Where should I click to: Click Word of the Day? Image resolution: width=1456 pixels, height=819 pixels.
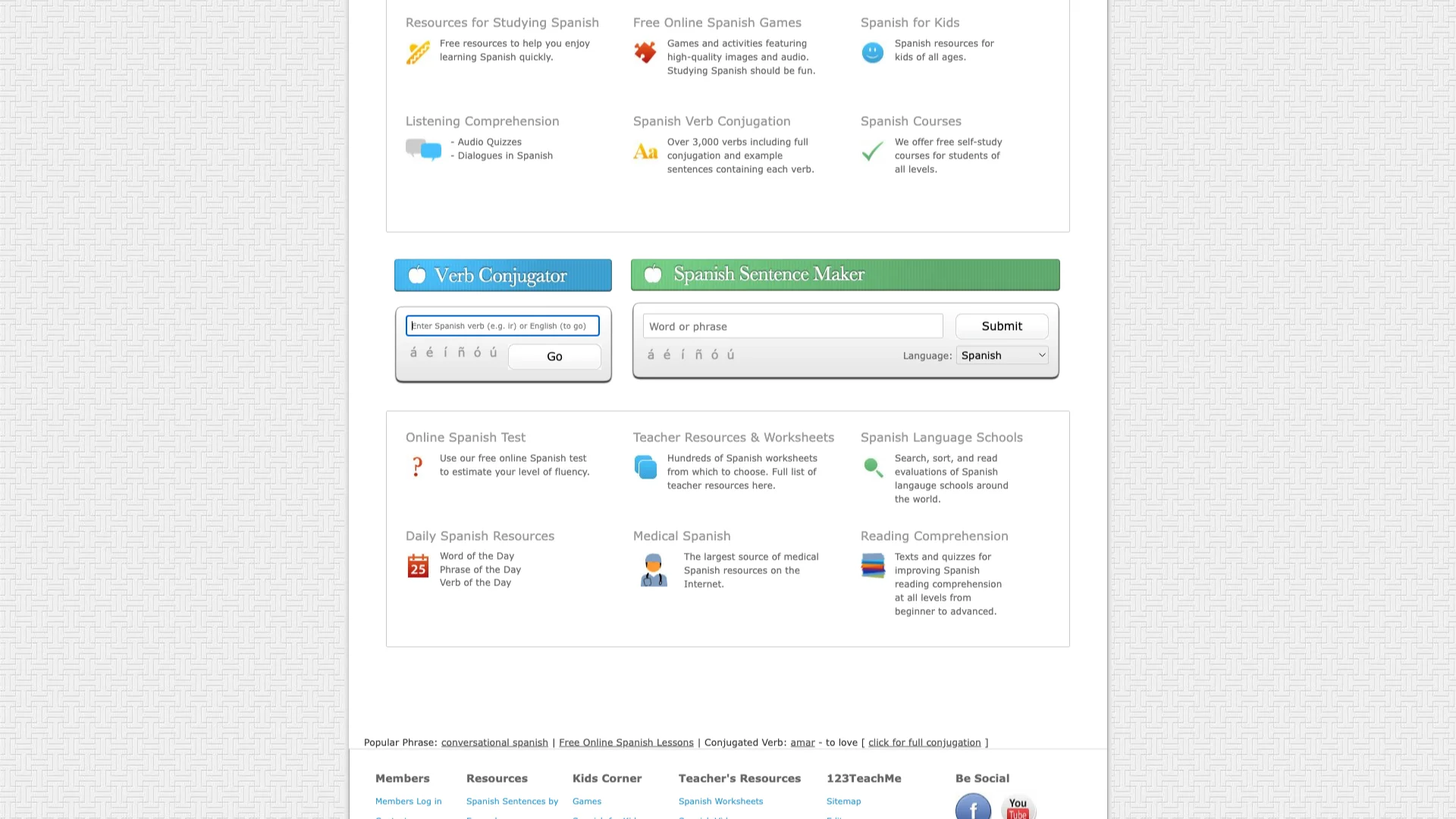pos(477,556)
